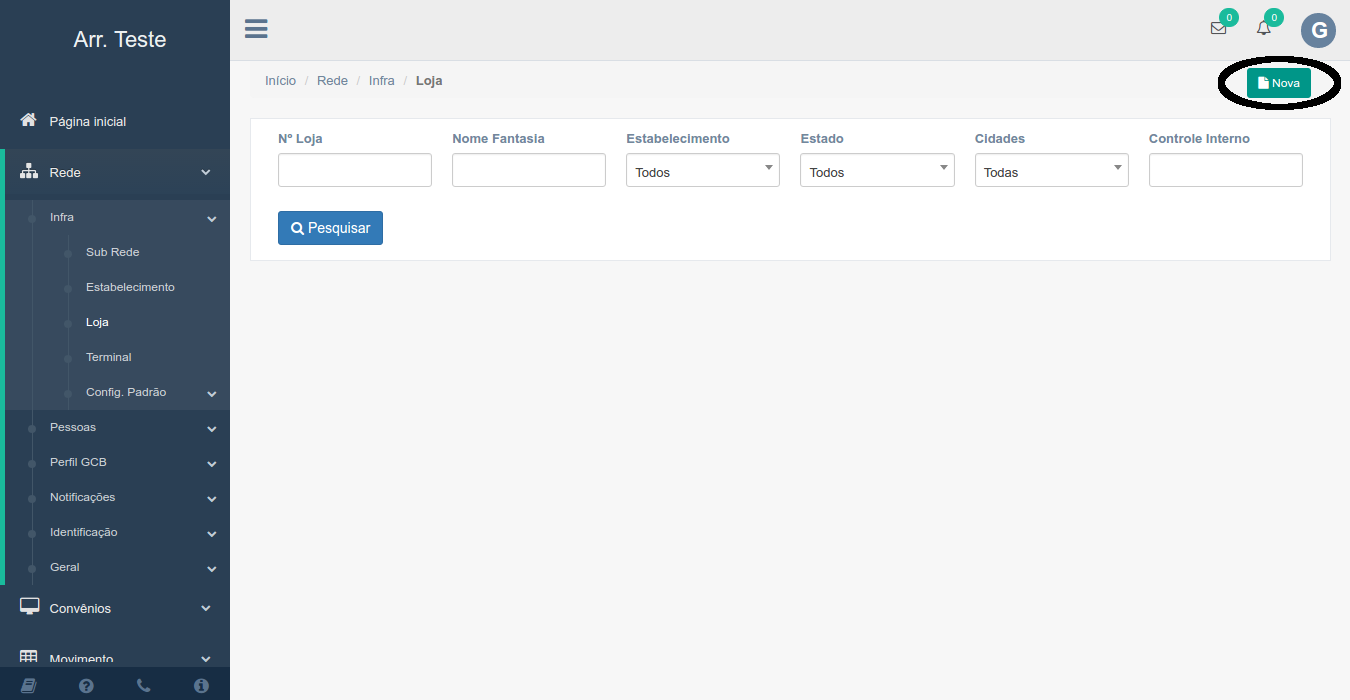Click the book icon in sidebar footer

pyautogui.click(x=28, y=685)
